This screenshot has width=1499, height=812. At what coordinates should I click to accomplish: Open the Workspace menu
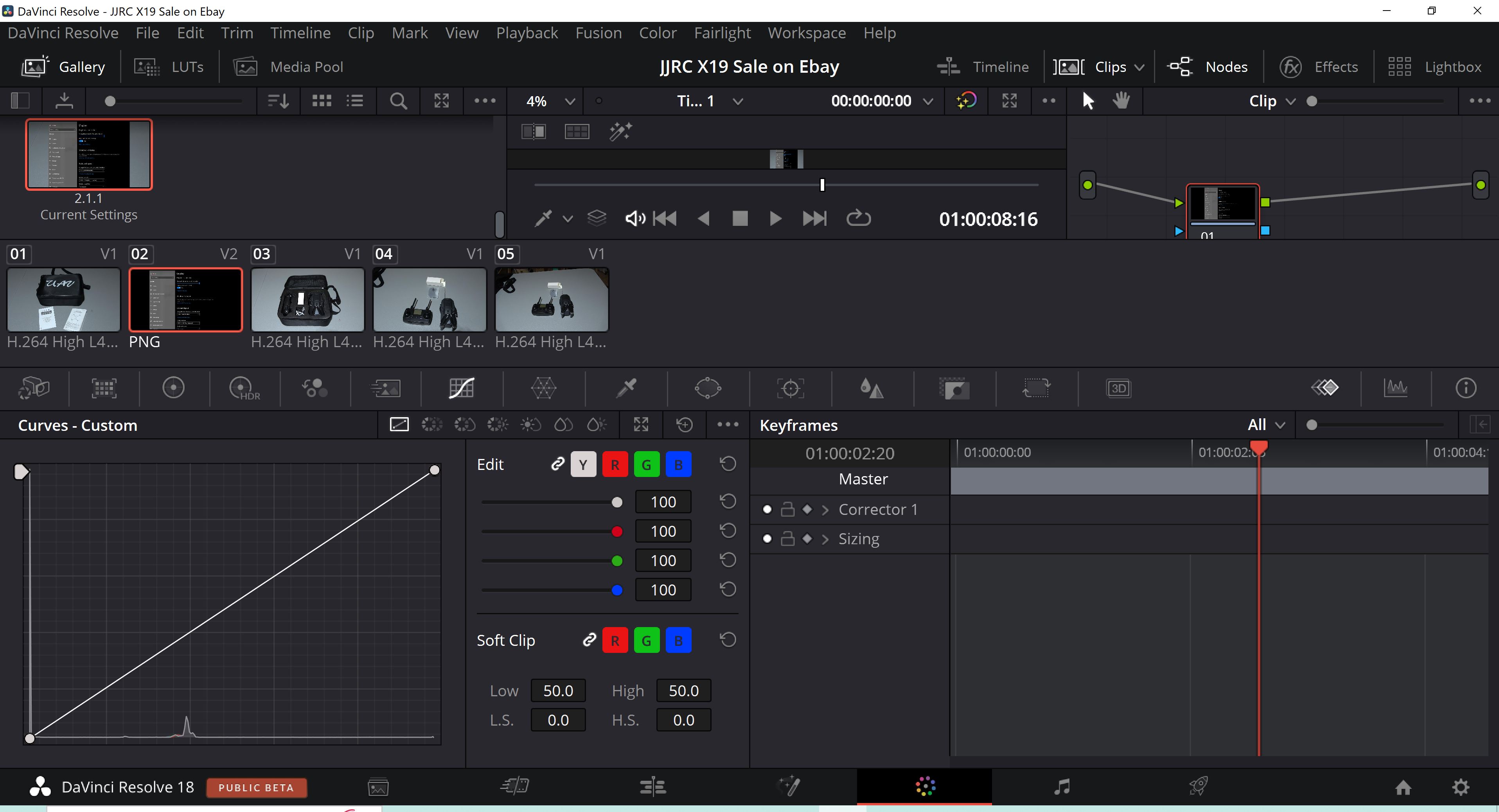(807, 33)
